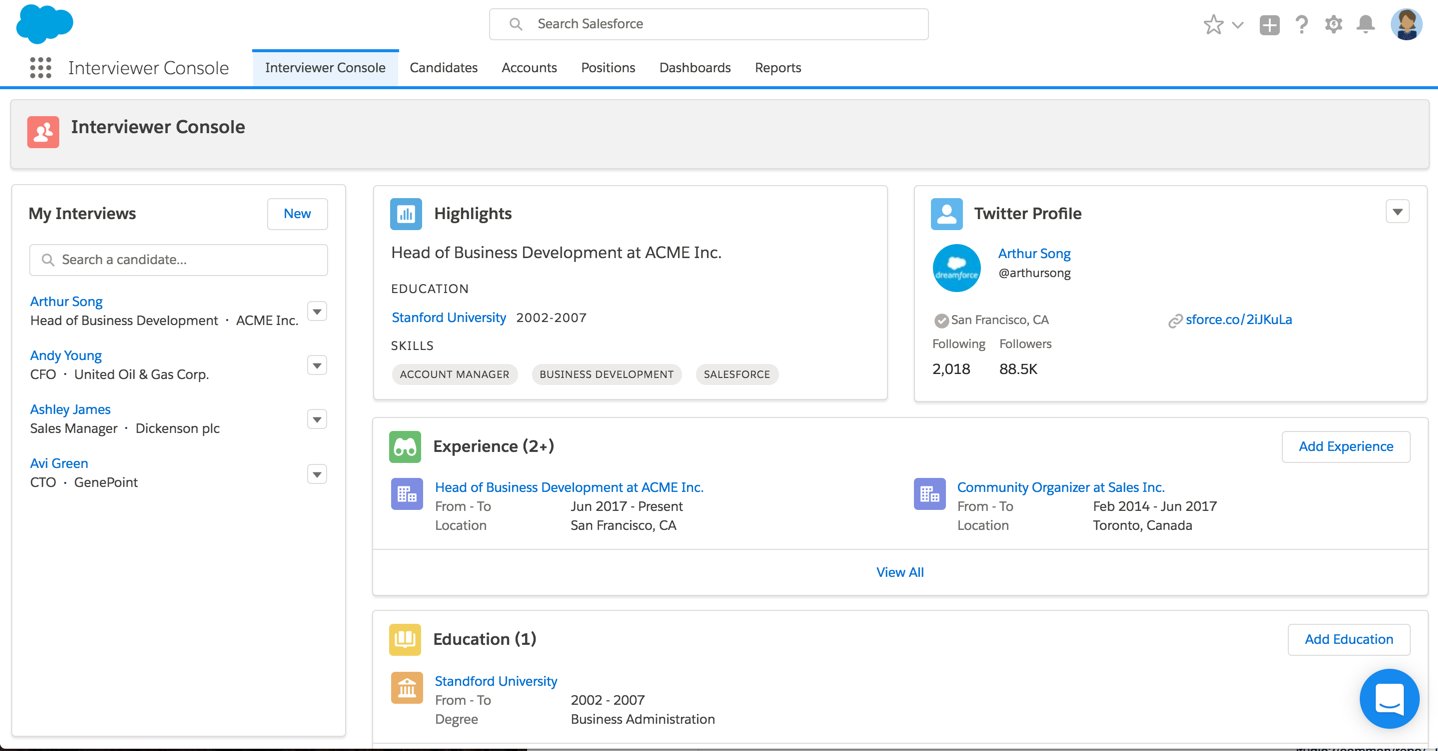
Task: Open the Positions tab
Action: point(608,68)
